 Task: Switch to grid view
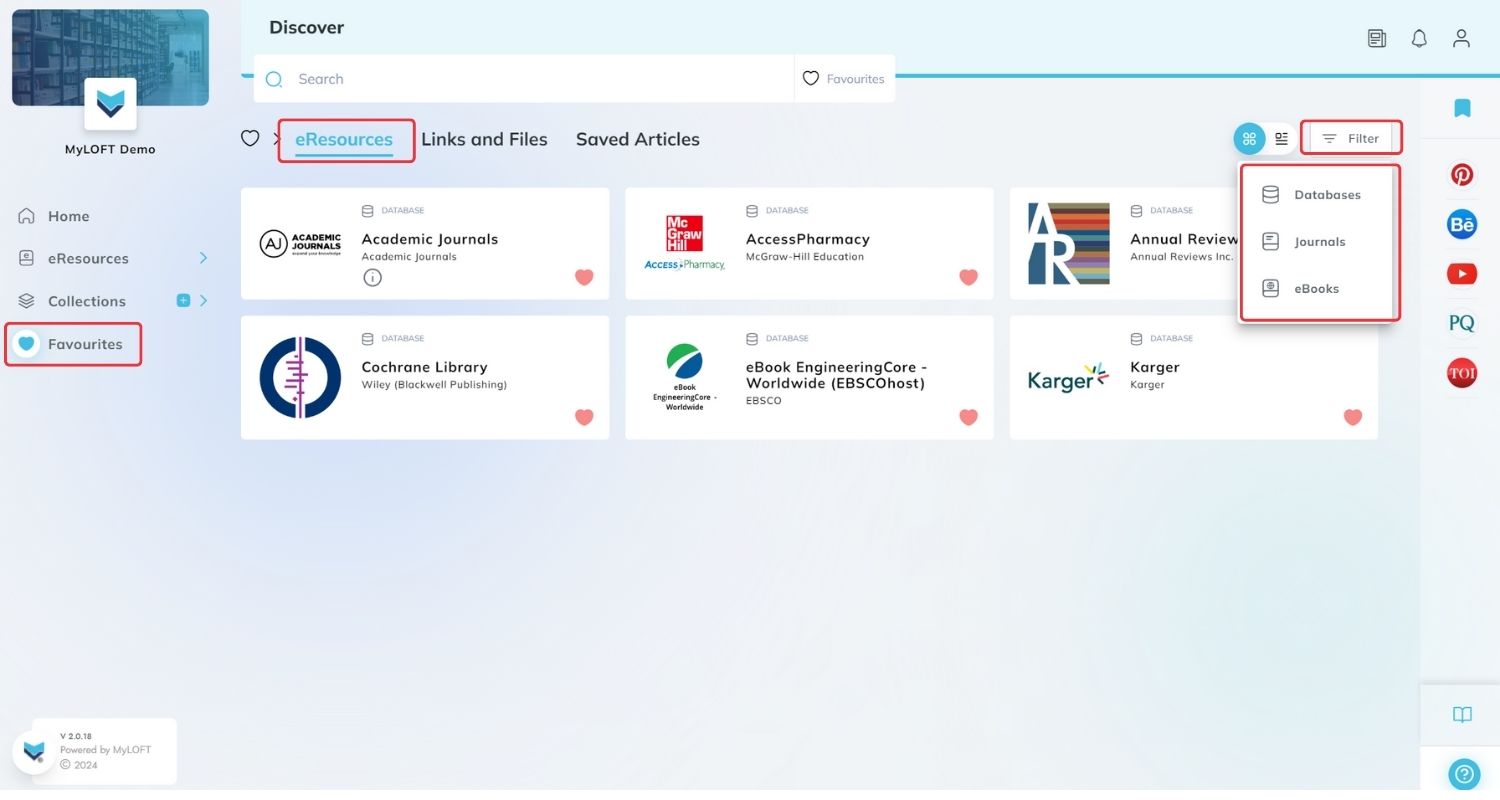point(1249,139)
